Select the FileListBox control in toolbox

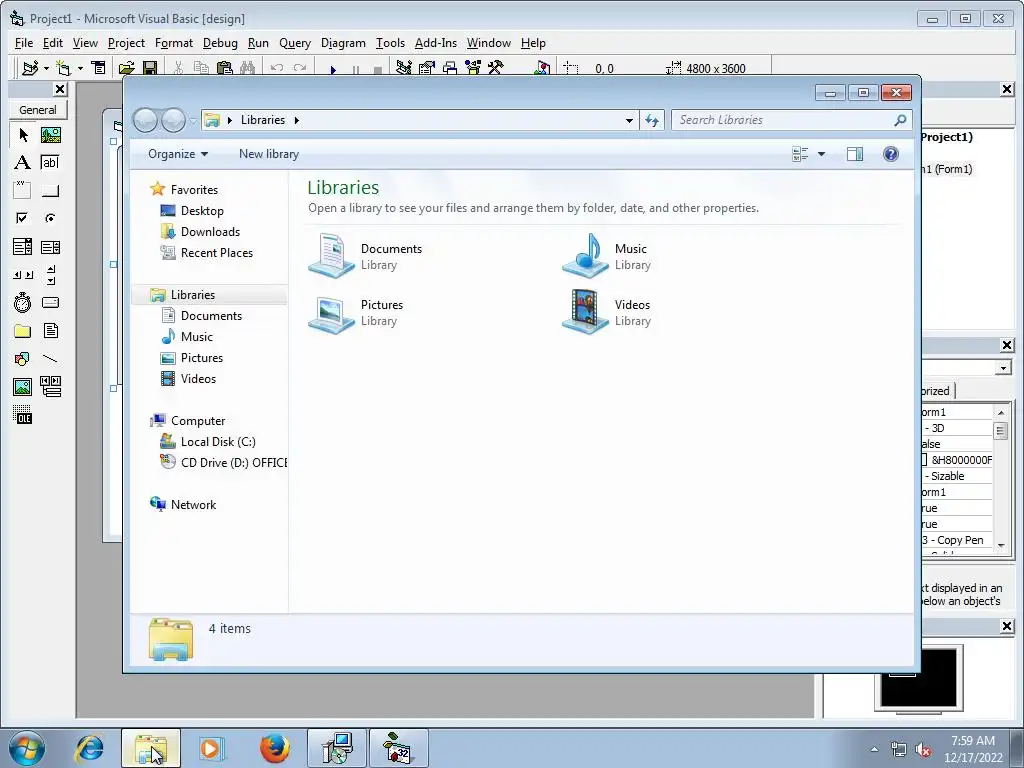coord(50,330)
